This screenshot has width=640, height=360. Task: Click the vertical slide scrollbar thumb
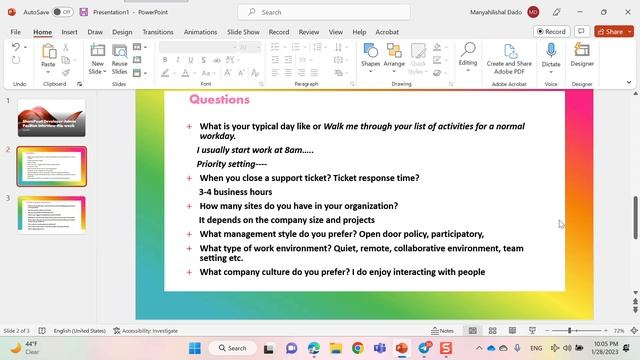(636, 218)
